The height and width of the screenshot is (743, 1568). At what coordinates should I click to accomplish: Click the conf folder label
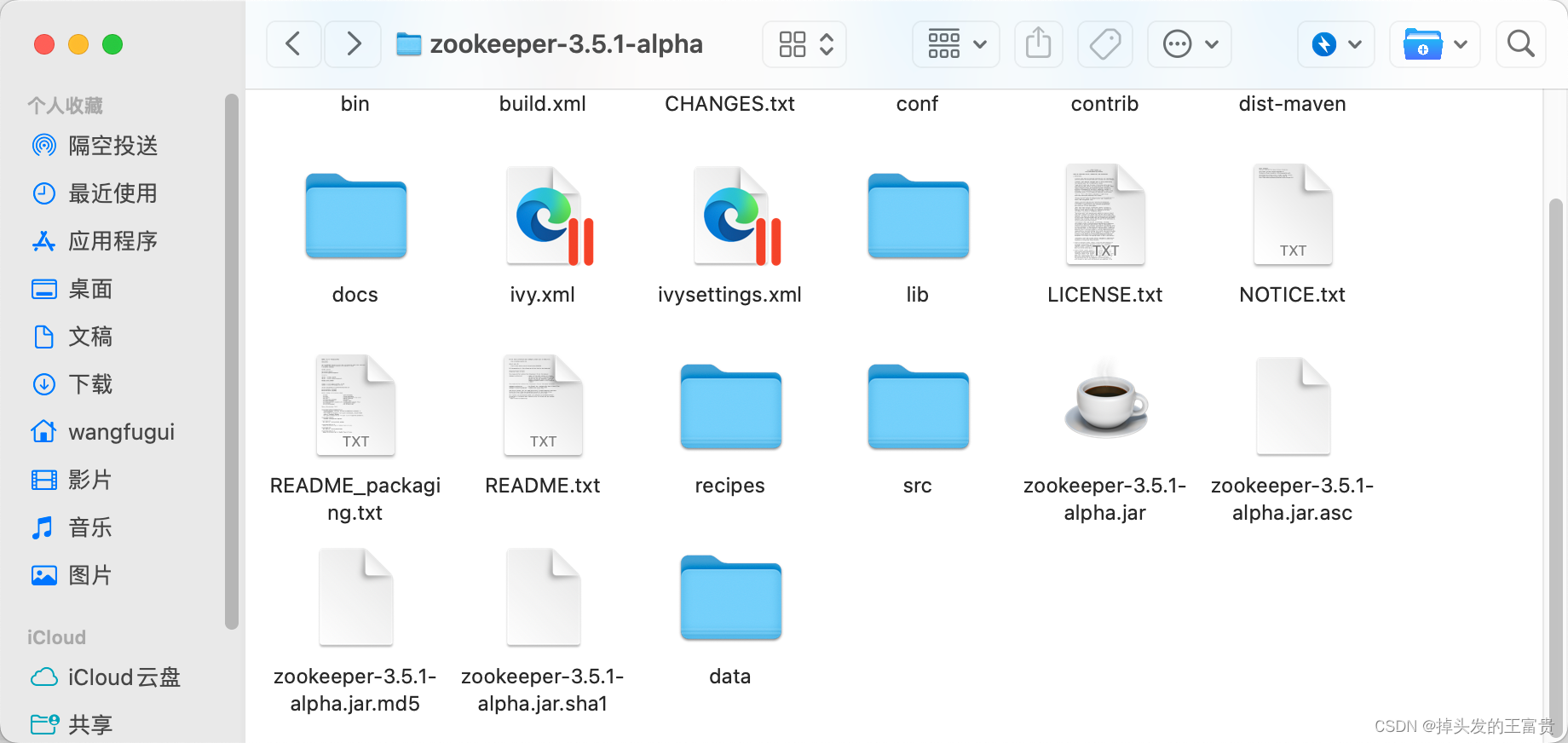point(918,104)
